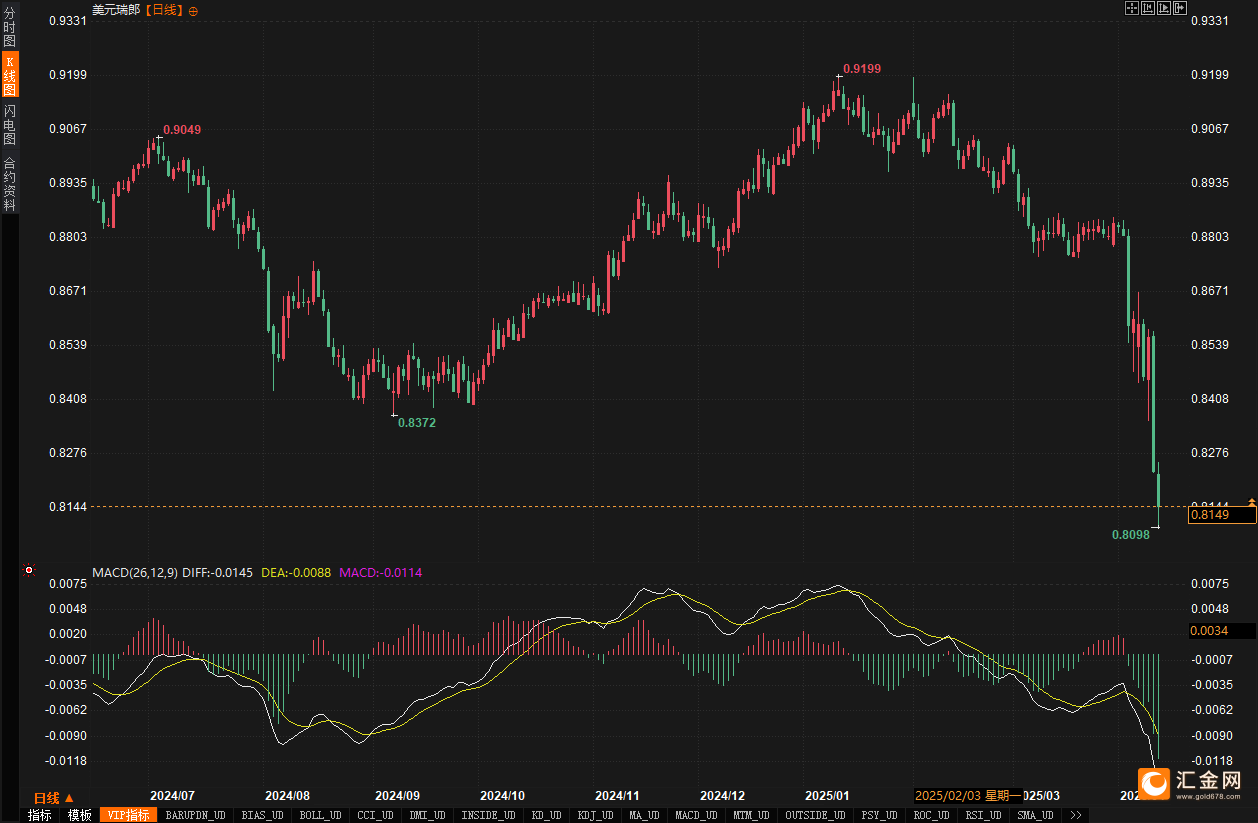Click the 0.8372 low price marker
This screenshot has width=1258, height=823.
pos(417,423)
